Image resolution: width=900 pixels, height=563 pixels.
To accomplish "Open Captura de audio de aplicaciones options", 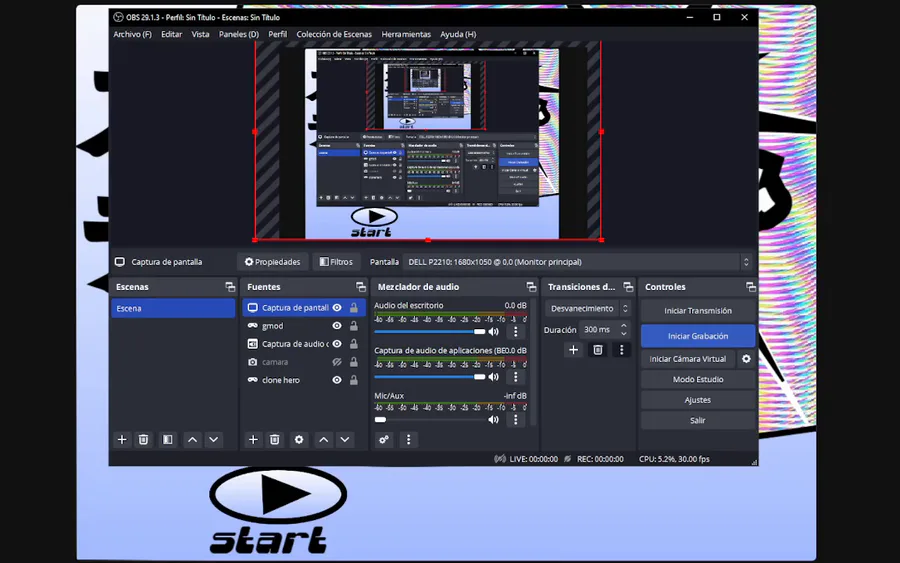I will pyautogui.click(x=515, y=377).
